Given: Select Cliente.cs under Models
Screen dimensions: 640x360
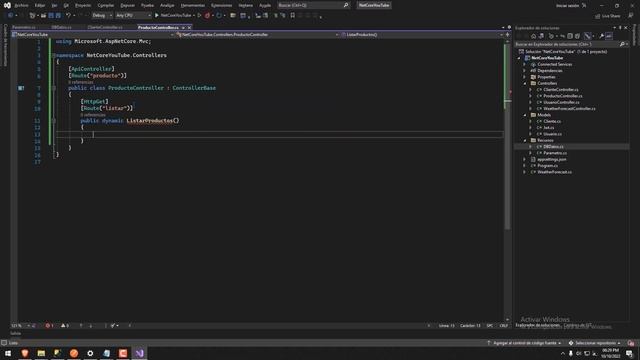Looking at the screenshot, I should click(x=552, y=121).
